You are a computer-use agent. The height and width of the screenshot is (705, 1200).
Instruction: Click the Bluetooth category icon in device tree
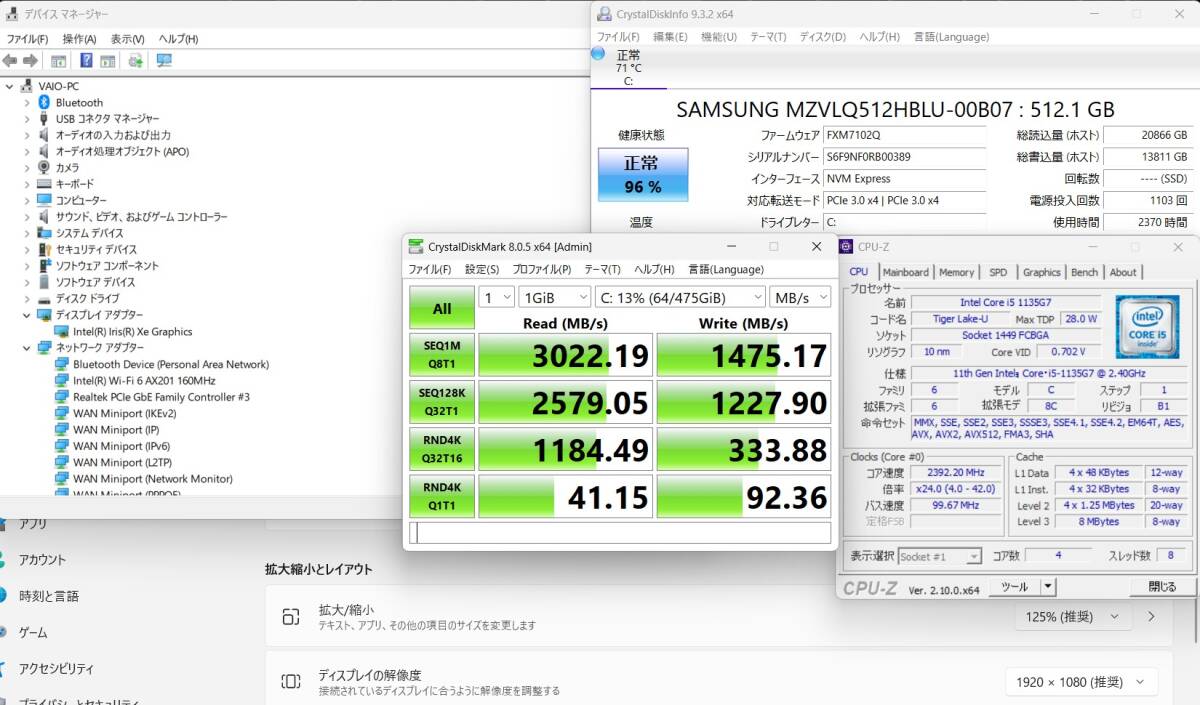44,102
